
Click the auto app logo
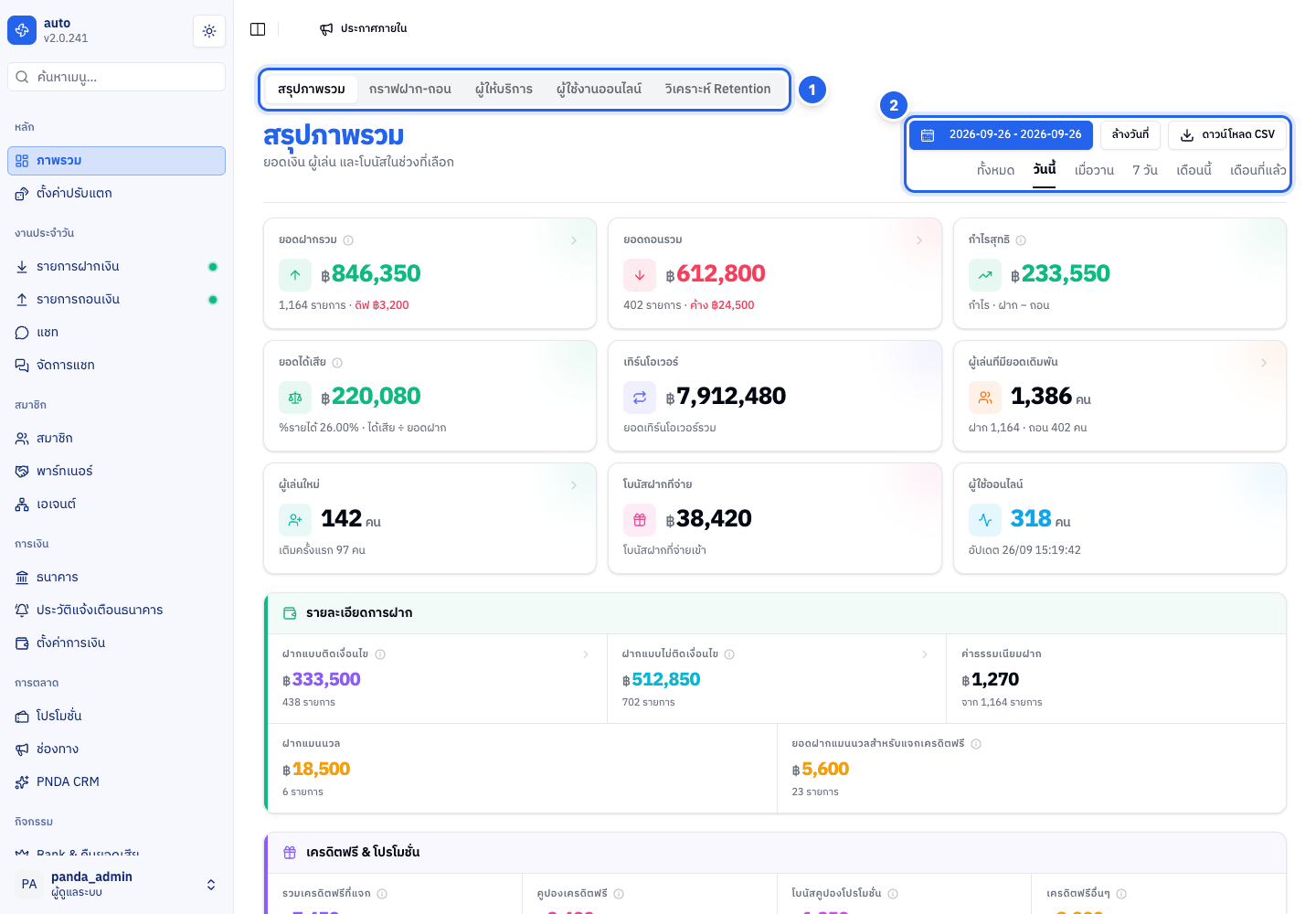point(22,30)
